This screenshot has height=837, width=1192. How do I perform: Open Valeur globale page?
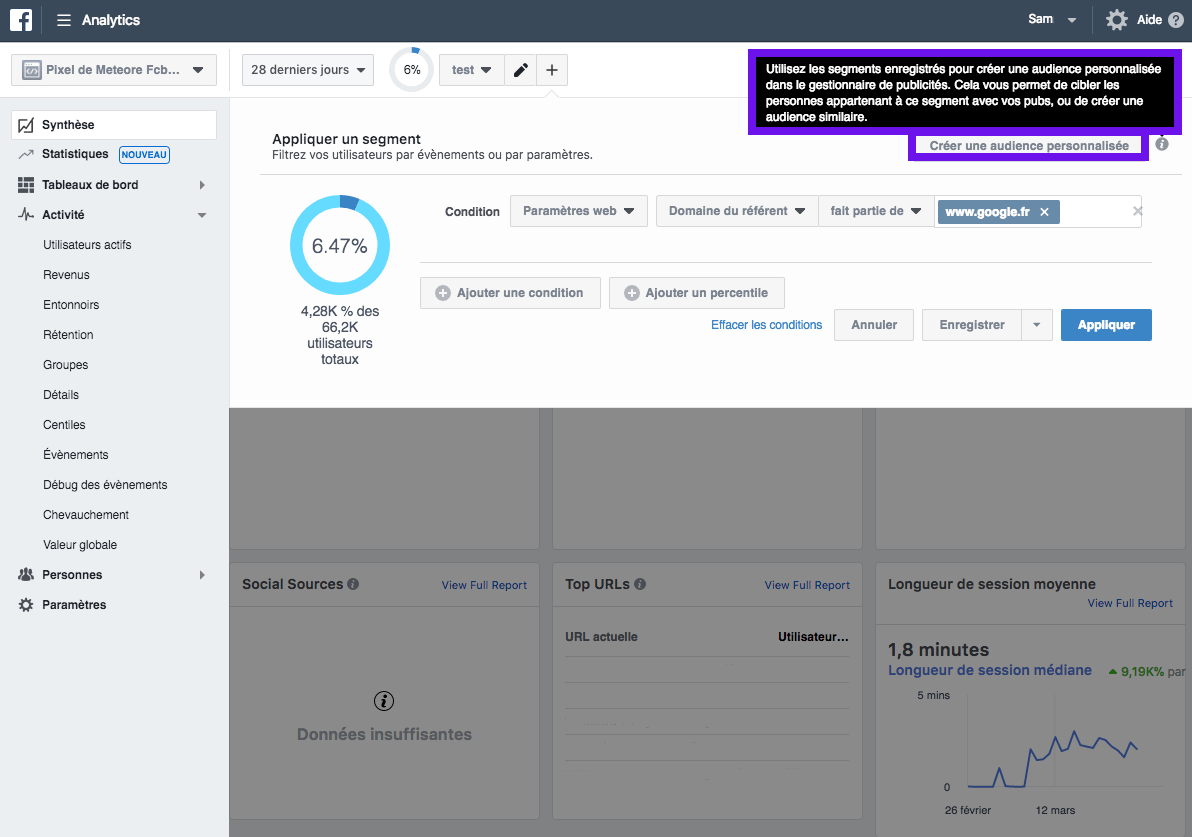coord(80,545)
